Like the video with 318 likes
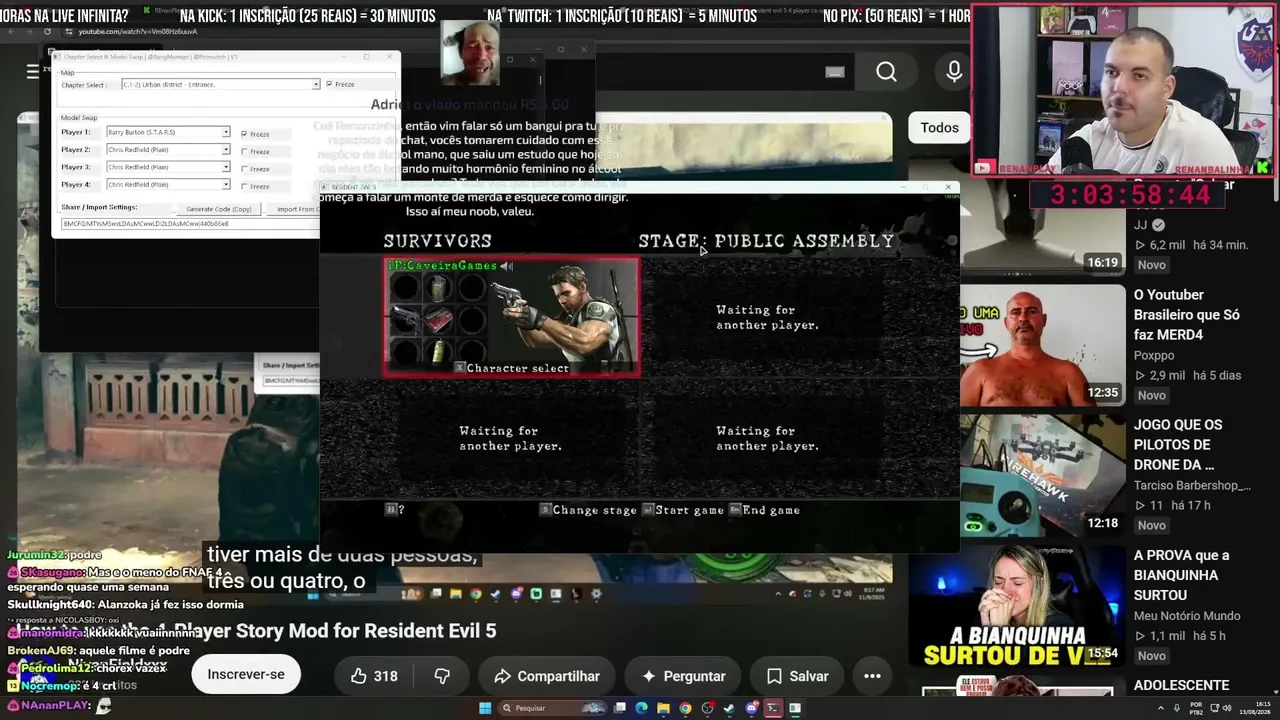The image size is (1280, 720). tap(374, 676)
